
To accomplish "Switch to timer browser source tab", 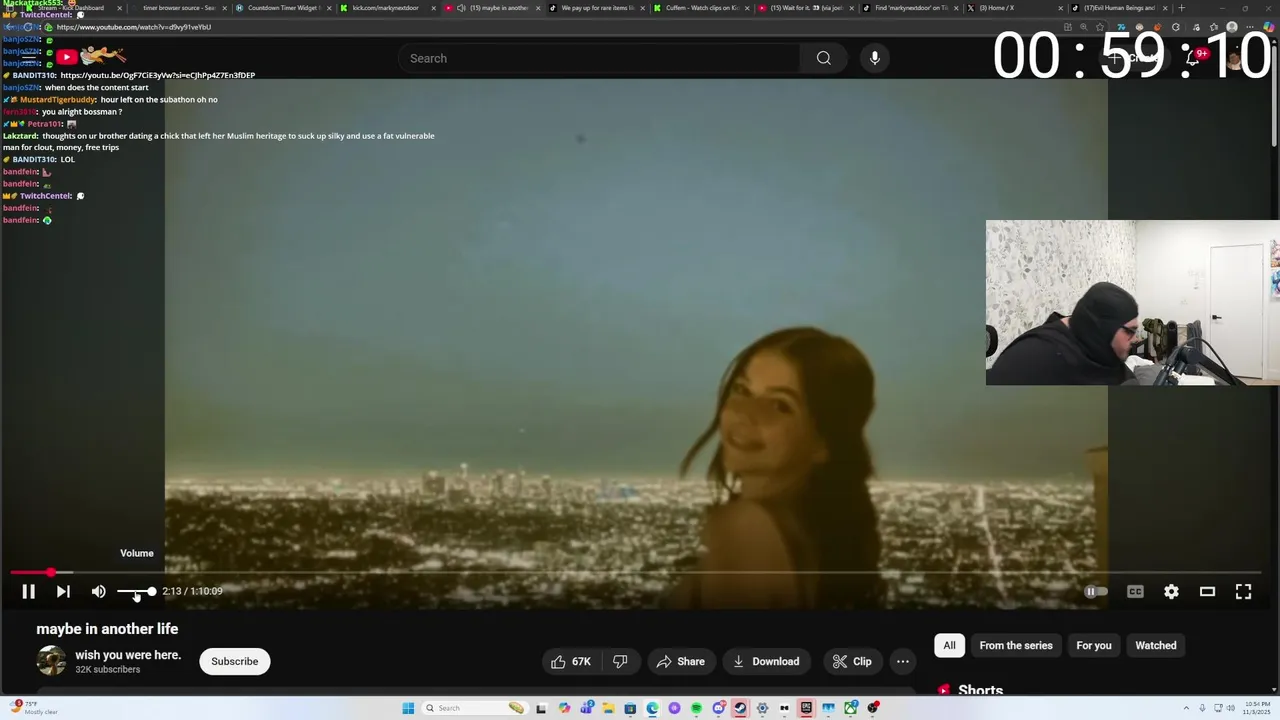I will click(178, 8).
